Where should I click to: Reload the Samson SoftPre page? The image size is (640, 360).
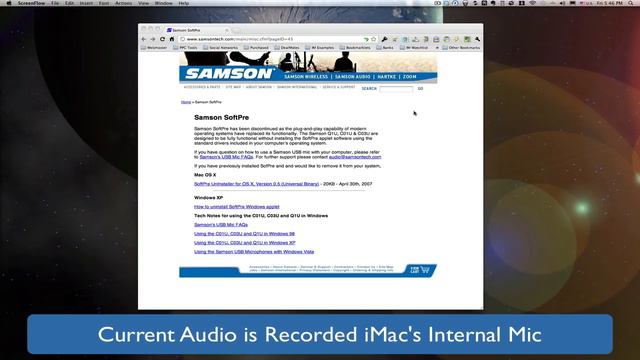pos(162,39)
